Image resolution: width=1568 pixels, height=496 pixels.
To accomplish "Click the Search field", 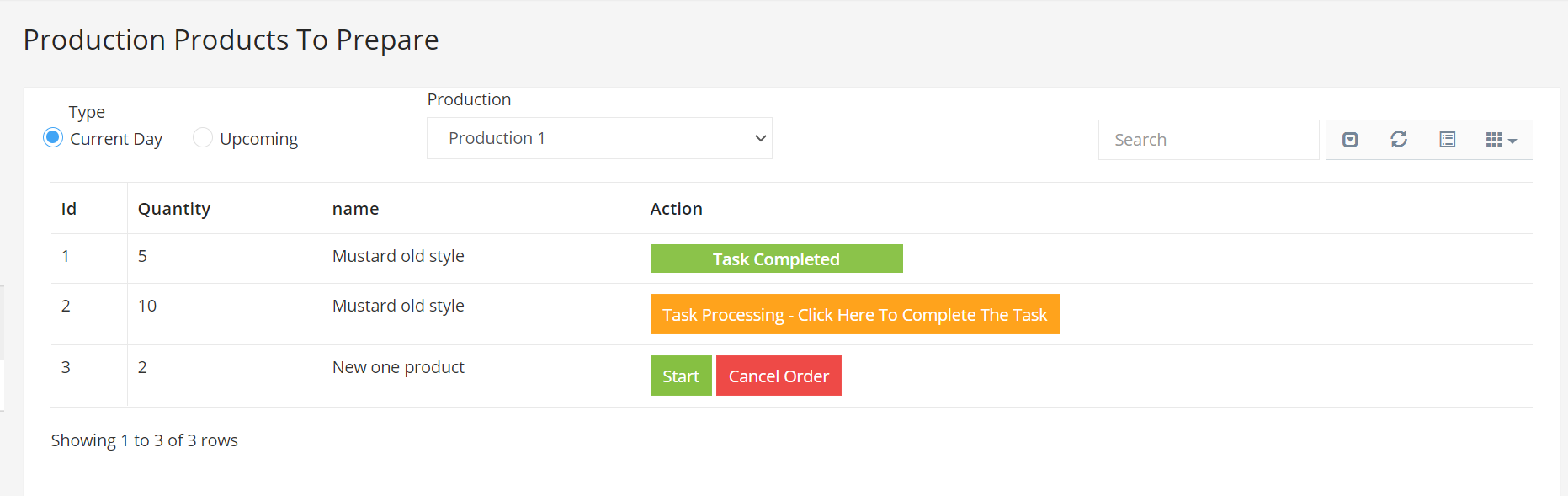I will pos(1209,140).
